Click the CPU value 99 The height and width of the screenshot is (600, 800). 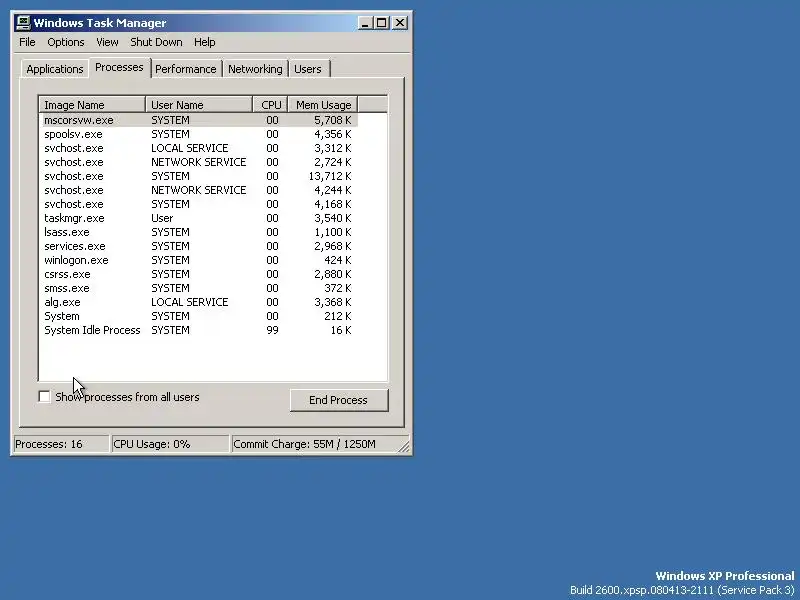(x=272, y=331)
